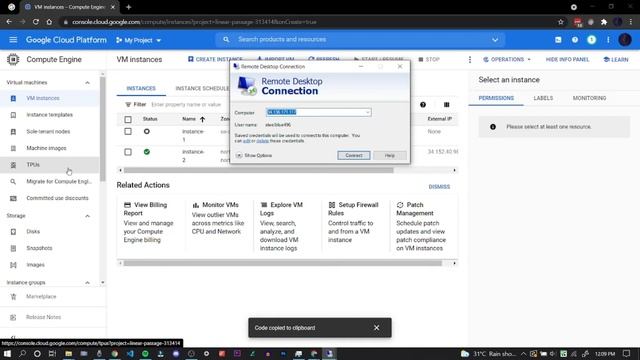Screen dimensions: 640x360
Task: Click the instances table horizontal scrollbar
Action: click(x=258, y=170)
